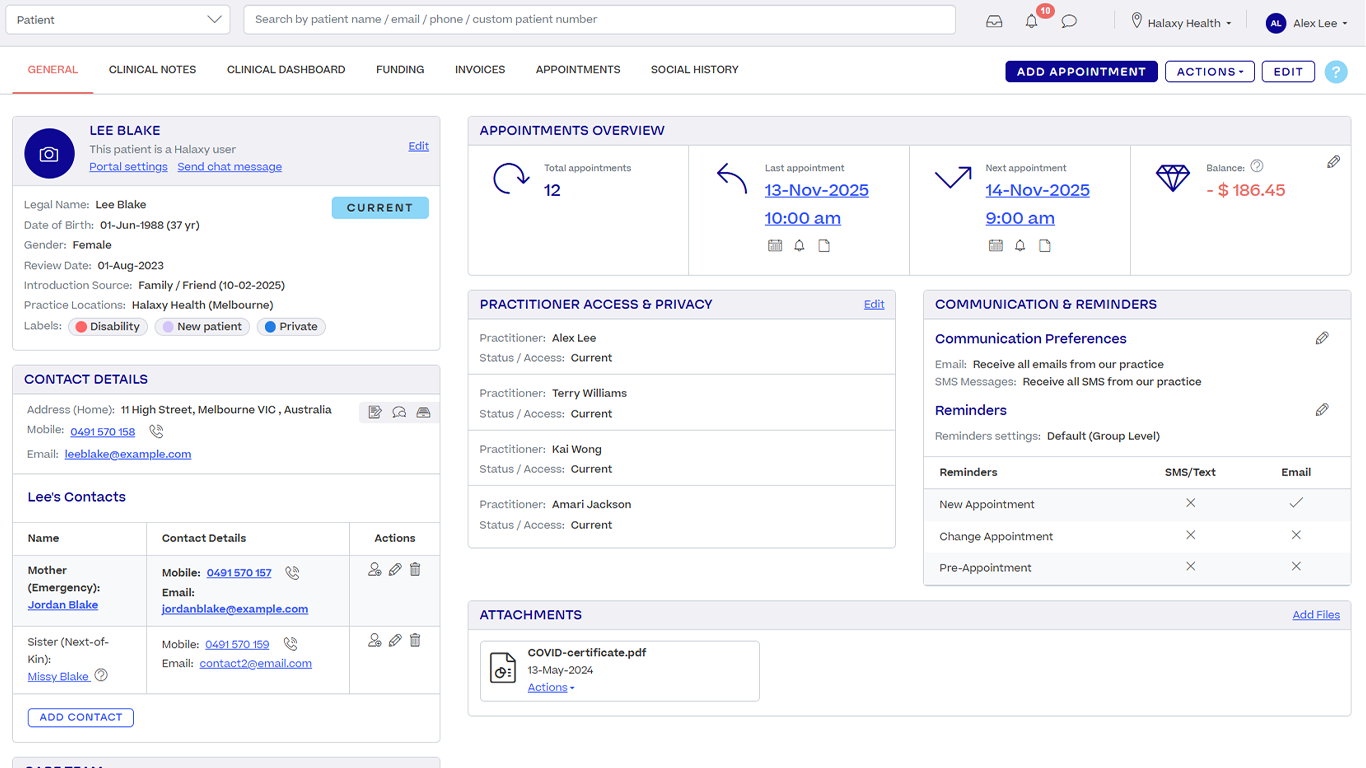Image resolution: width=1366 pixels, height=768 pixels.
Task: Edit Communication Preferences with pencil icon
Action: pyautogui.click(x=1322, y=339)
